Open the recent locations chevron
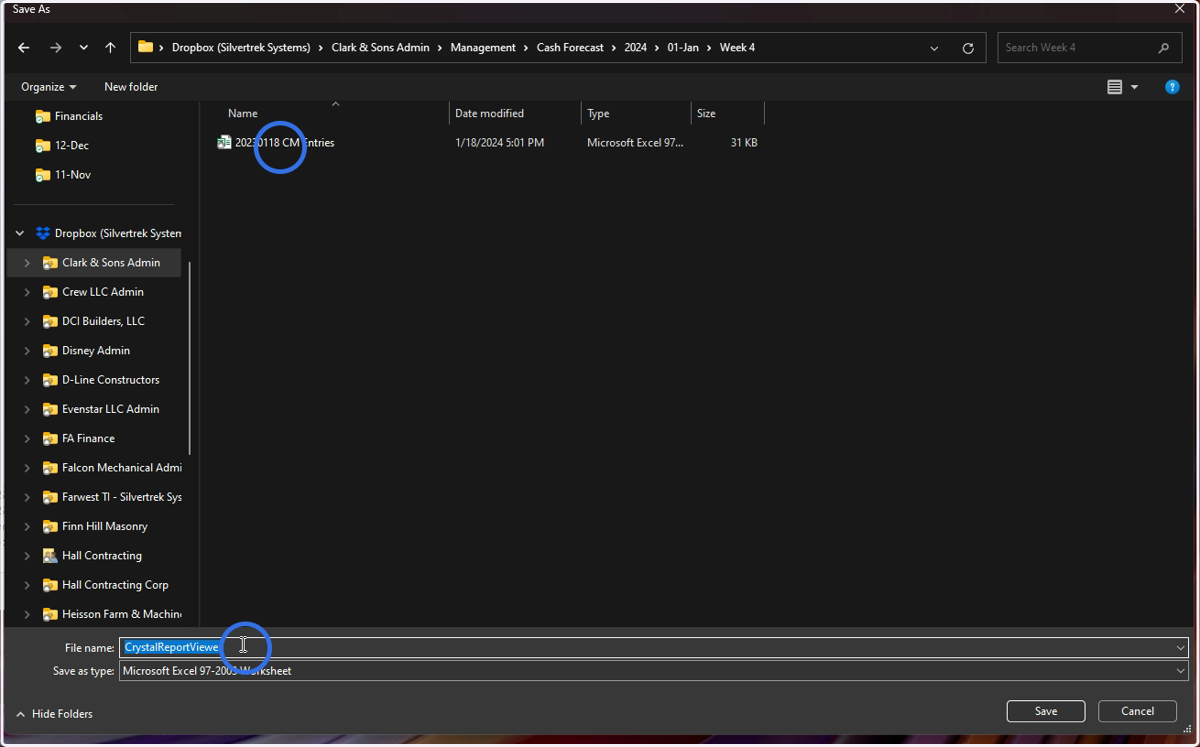 click(x=84, y=48)
